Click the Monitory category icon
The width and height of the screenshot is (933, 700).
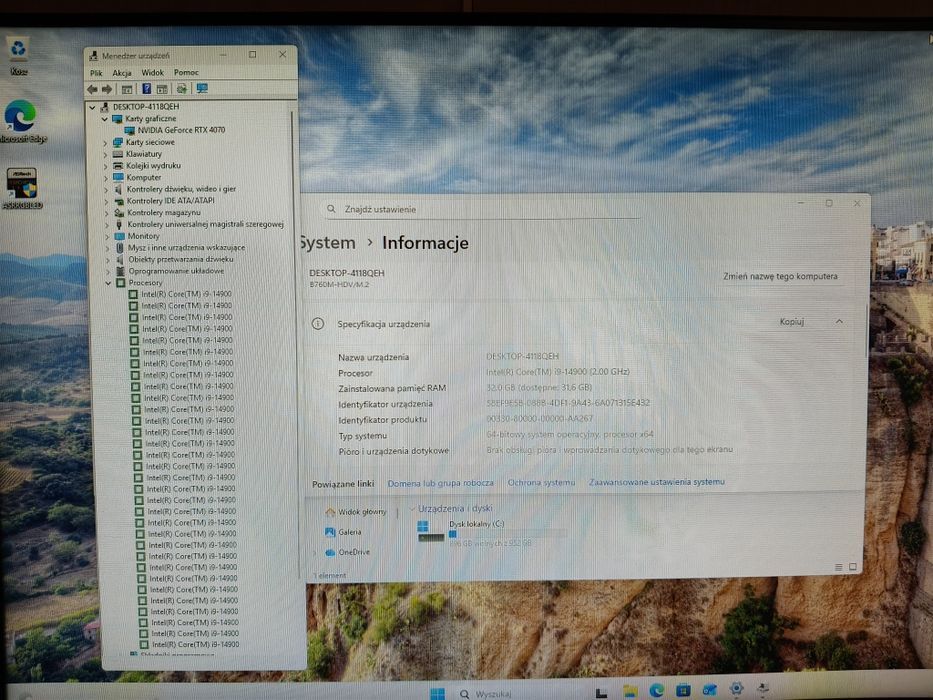coord(119,236)
